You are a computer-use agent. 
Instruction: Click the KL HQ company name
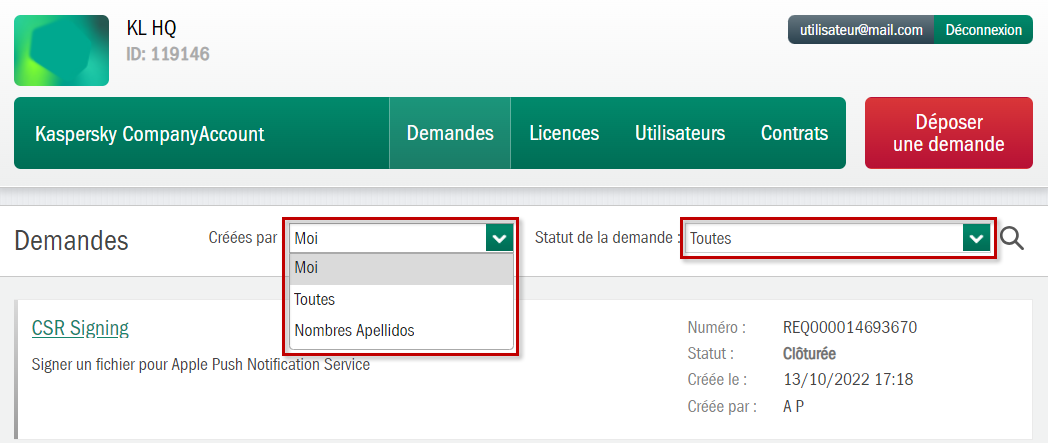point(151,28)
